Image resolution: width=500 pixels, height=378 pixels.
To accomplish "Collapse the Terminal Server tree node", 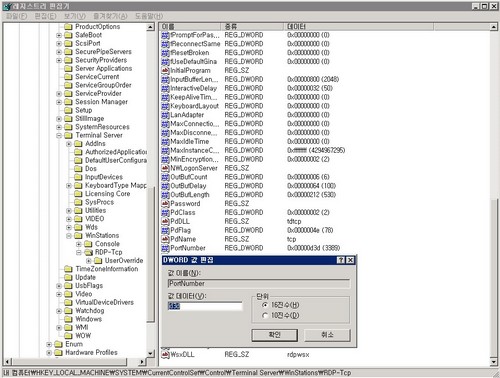I will coord(59,136).
